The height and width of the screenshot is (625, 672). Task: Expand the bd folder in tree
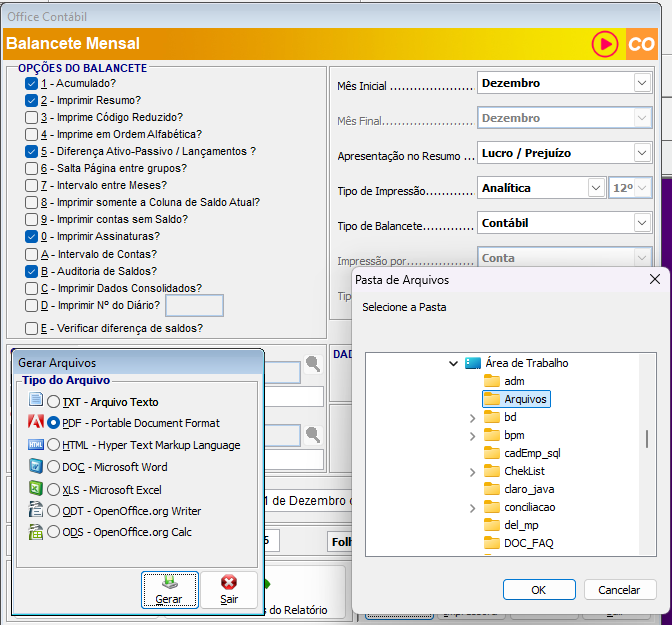click(472, 417)
